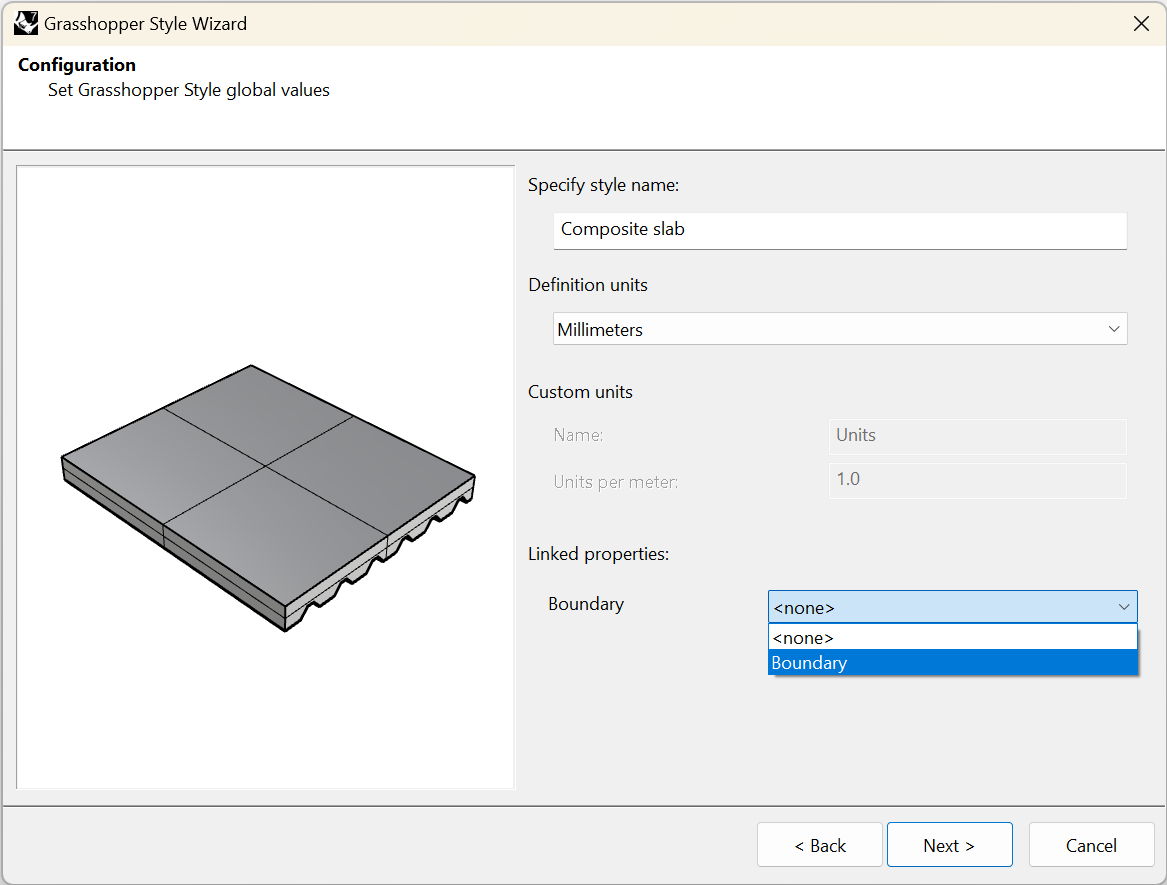Collapse the Boundary linked property combo box
This screenshot has width=1167, height=885.
click(x=952, y=607)
